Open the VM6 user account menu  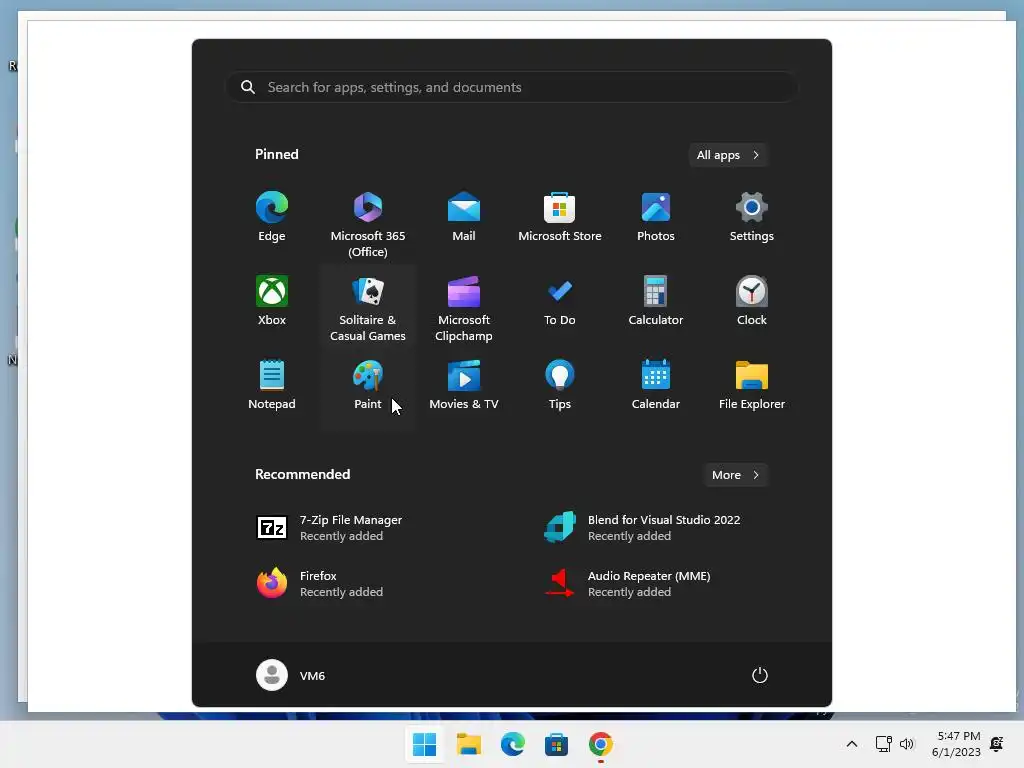click(291, 675)
